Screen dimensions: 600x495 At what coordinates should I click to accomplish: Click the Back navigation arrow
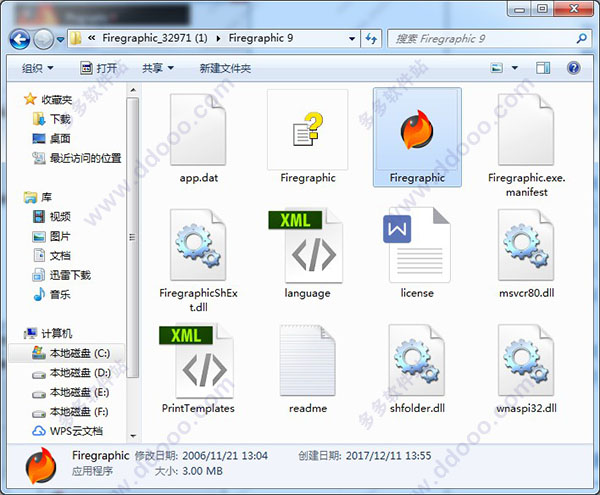click(20, 39)
